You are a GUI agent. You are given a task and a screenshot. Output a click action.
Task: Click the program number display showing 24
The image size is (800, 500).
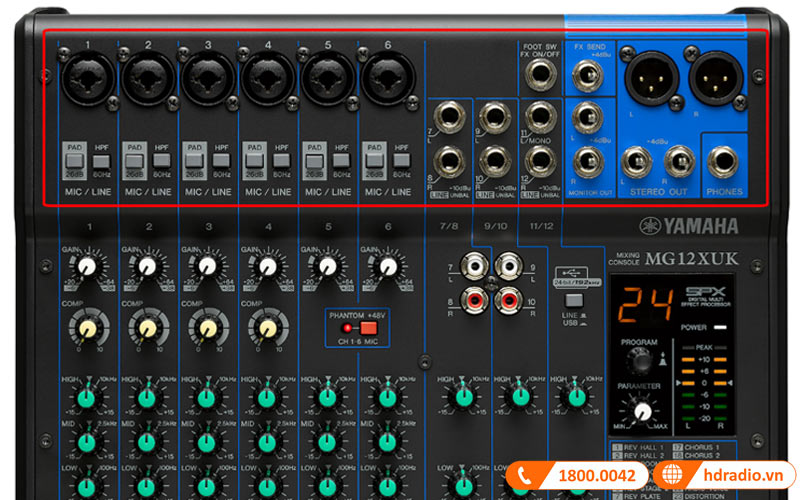(x=645, y=304)
